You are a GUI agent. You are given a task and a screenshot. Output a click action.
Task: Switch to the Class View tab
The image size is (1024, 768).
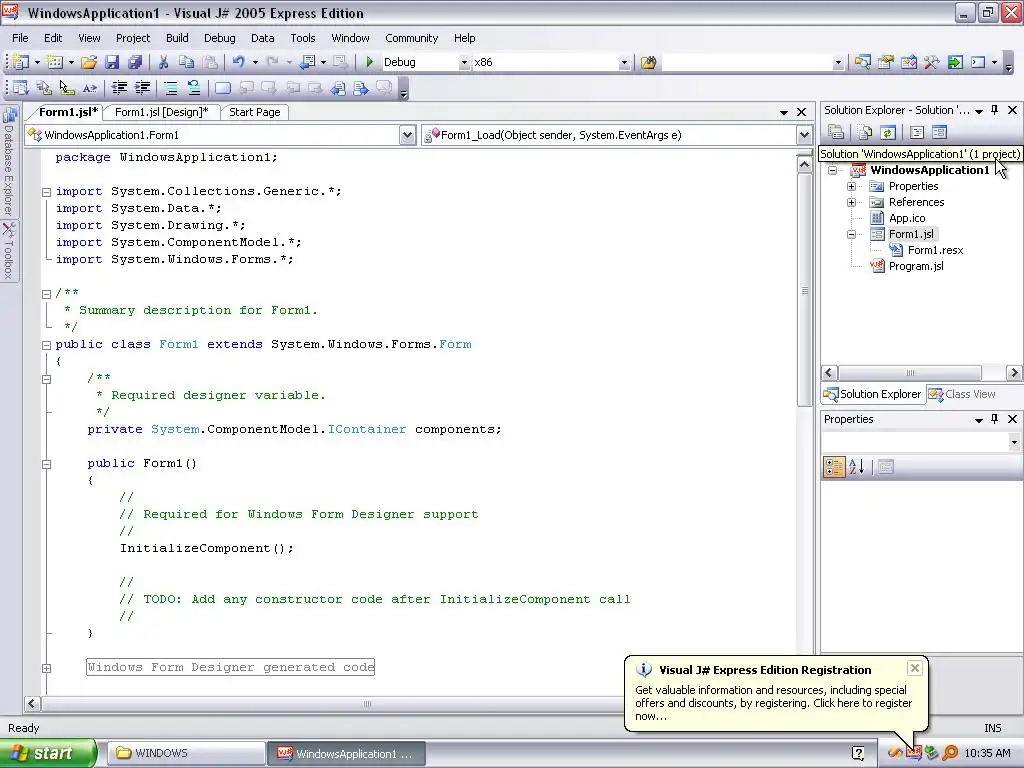(963, 394)
